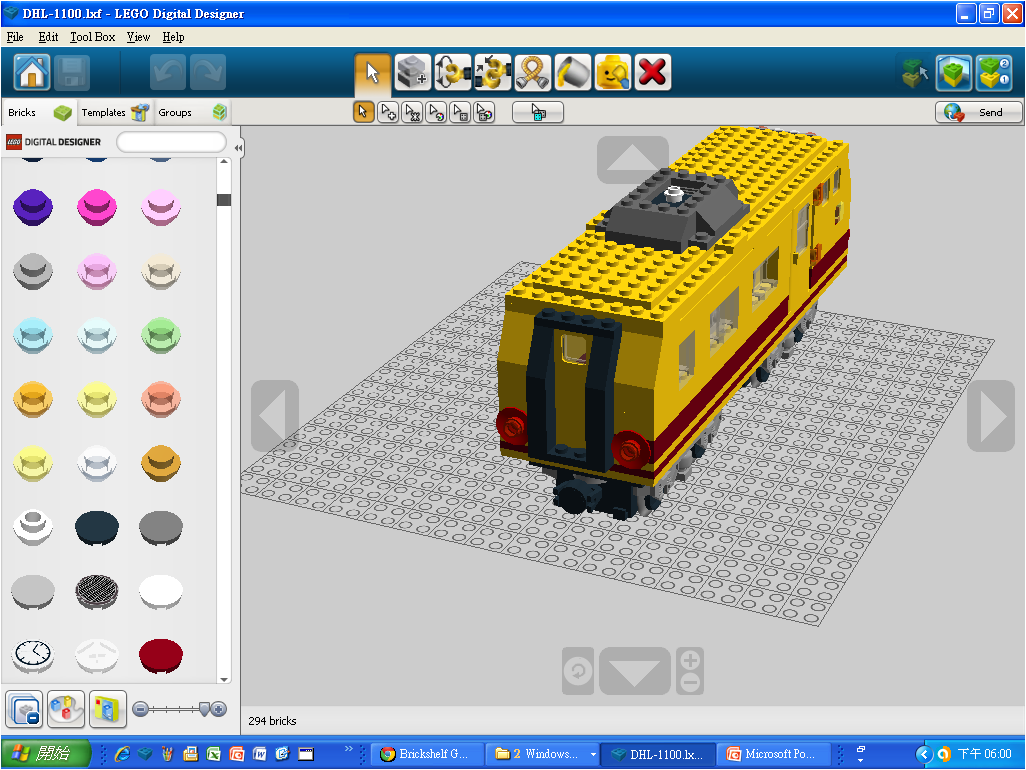Rotate camera right with the arrow button
1026x770 pixels.
tap(990, 415)
